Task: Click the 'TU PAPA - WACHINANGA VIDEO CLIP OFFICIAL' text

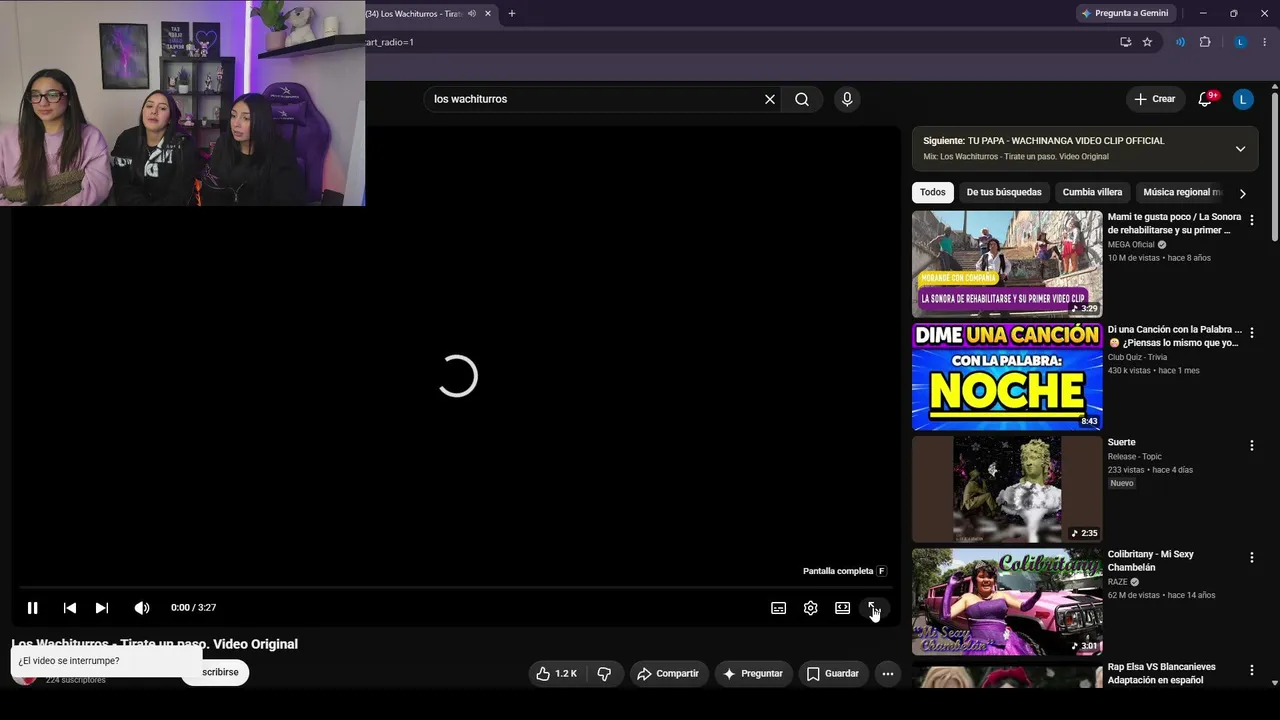Action: [1066, 141]
